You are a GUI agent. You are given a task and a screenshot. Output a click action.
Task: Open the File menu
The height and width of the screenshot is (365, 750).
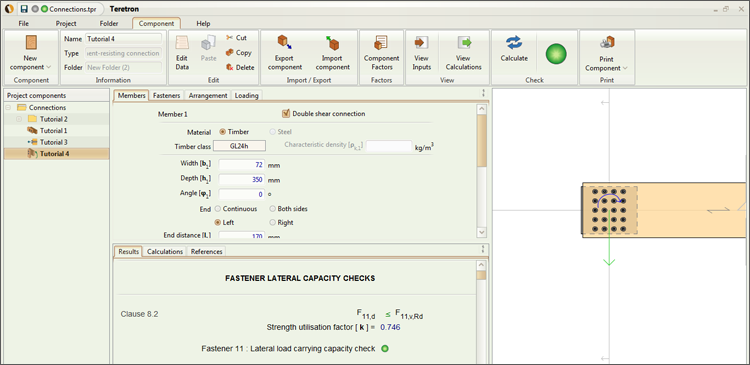23,23
